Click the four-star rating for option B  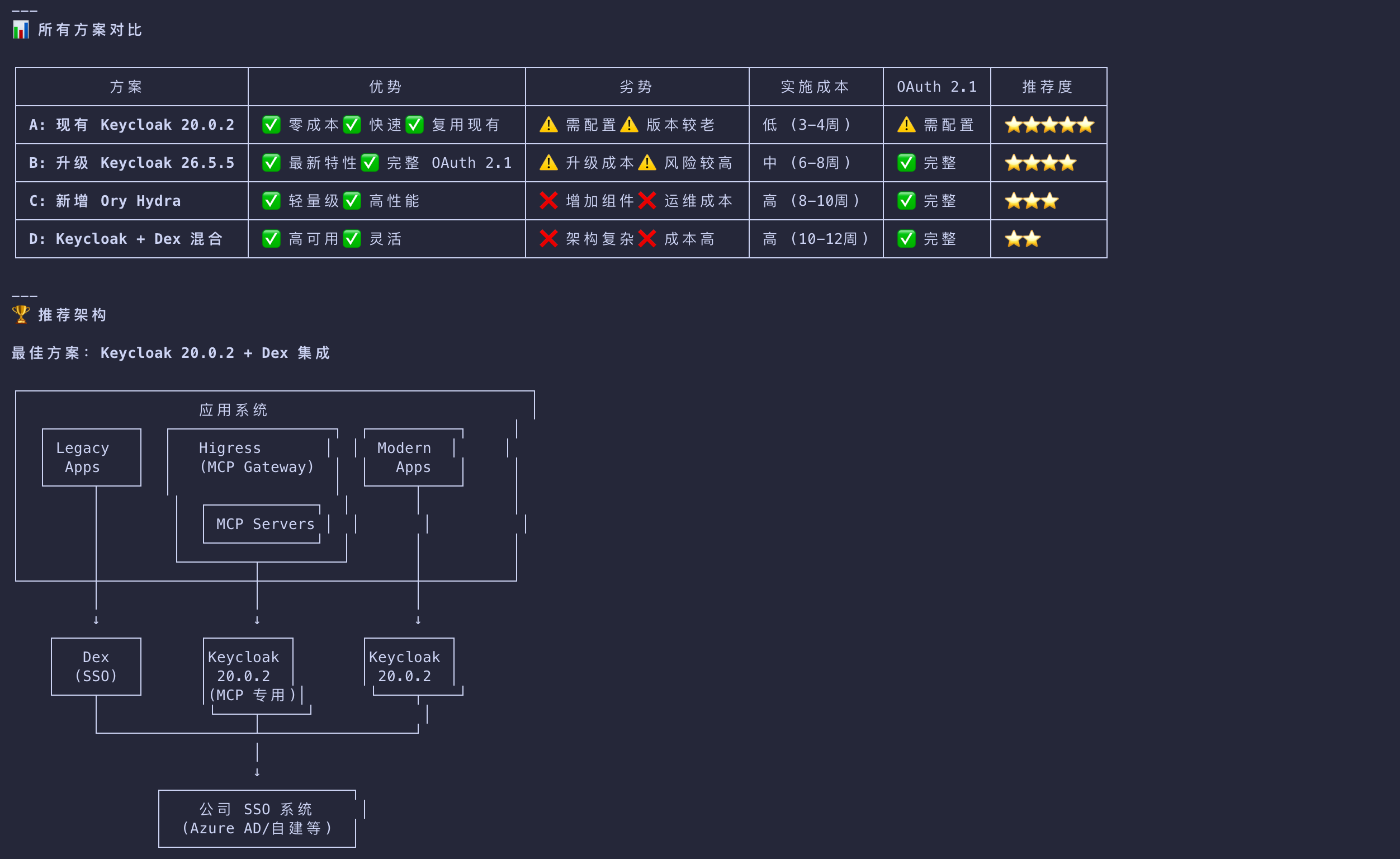(1040, 163)
